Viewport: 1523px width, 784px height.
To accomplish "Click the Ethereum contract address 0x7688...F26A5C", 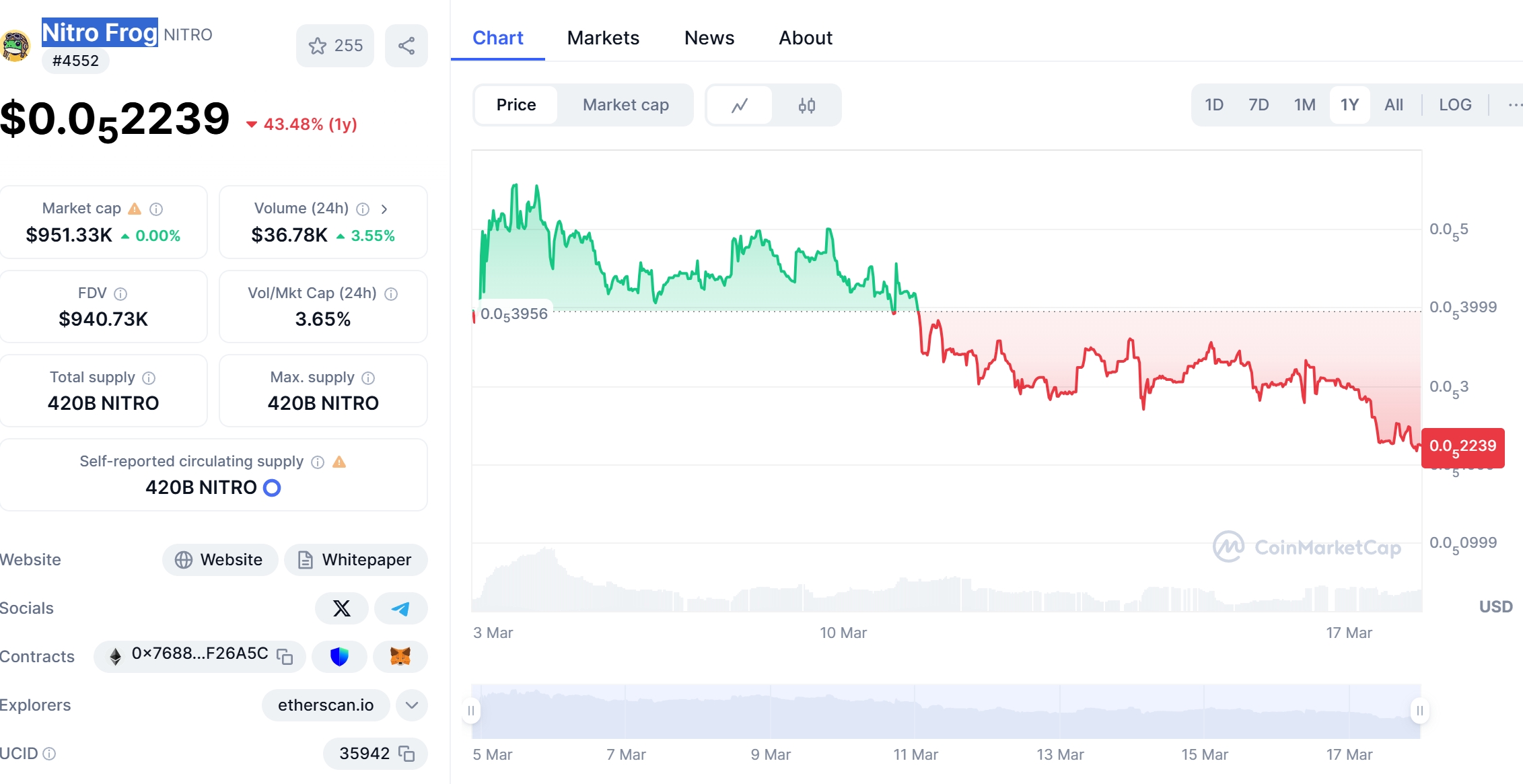I will tap(200, 654).
